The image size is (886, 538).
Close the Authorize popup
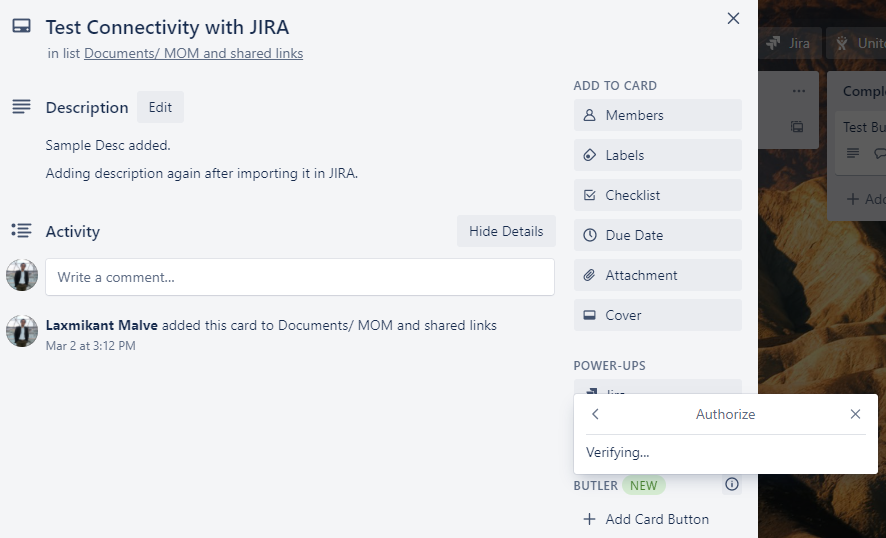[x=855, y=414]
